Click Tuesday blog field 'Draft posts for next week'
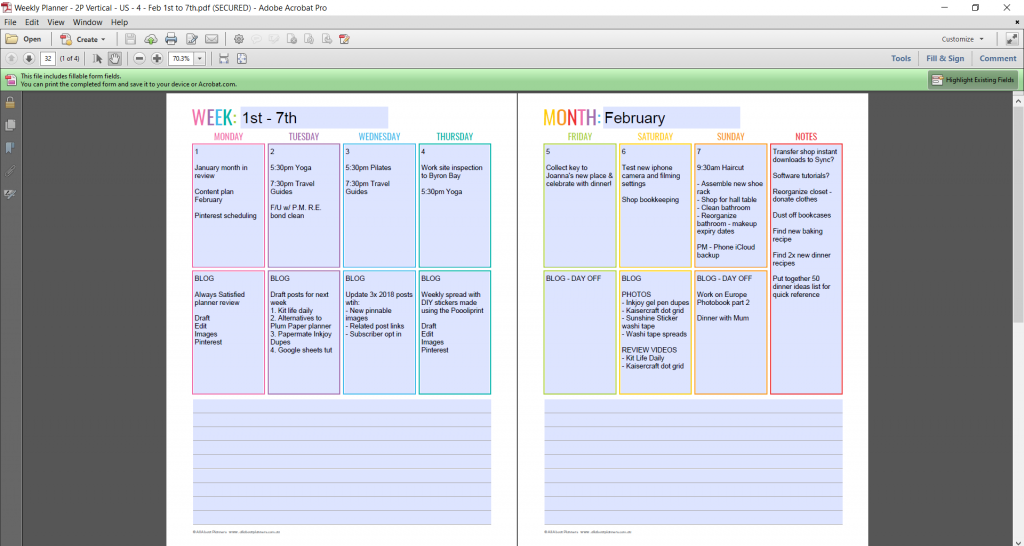This screenshot has width=1024, height=546. pyautogui.click(x=304, y=332)
